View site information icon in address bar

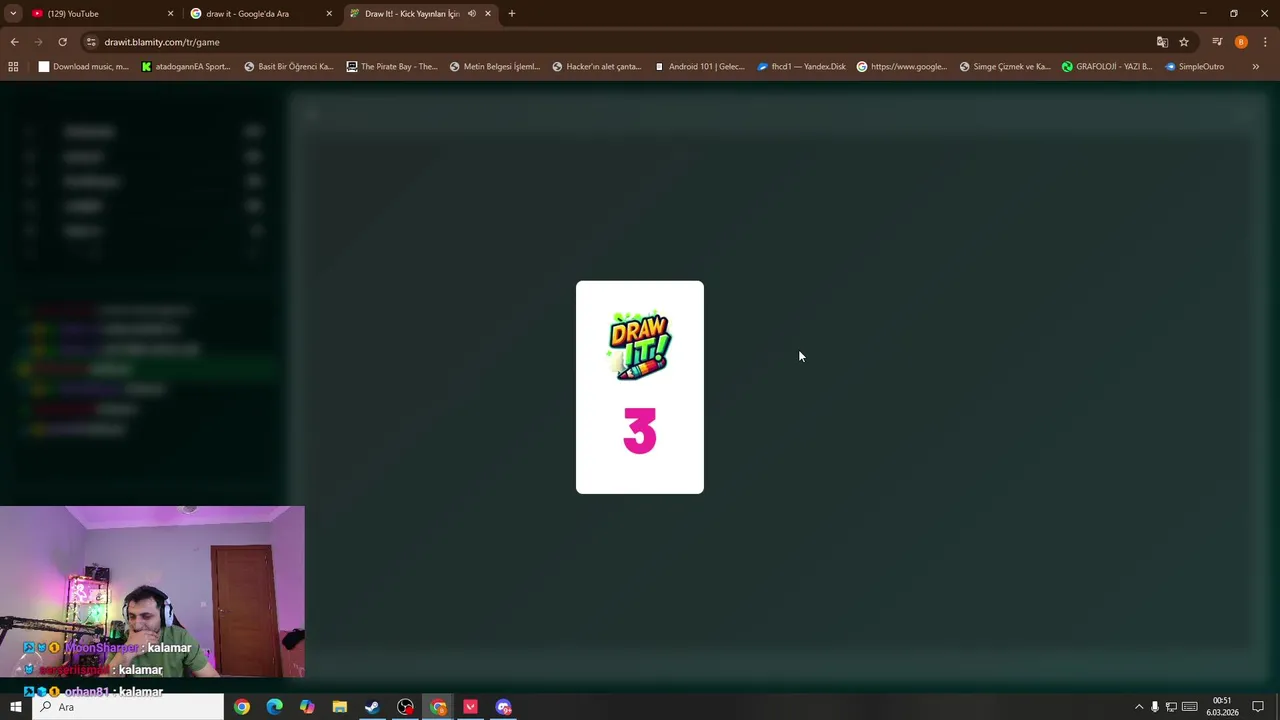pyautogui.click(x=91, y=42)
